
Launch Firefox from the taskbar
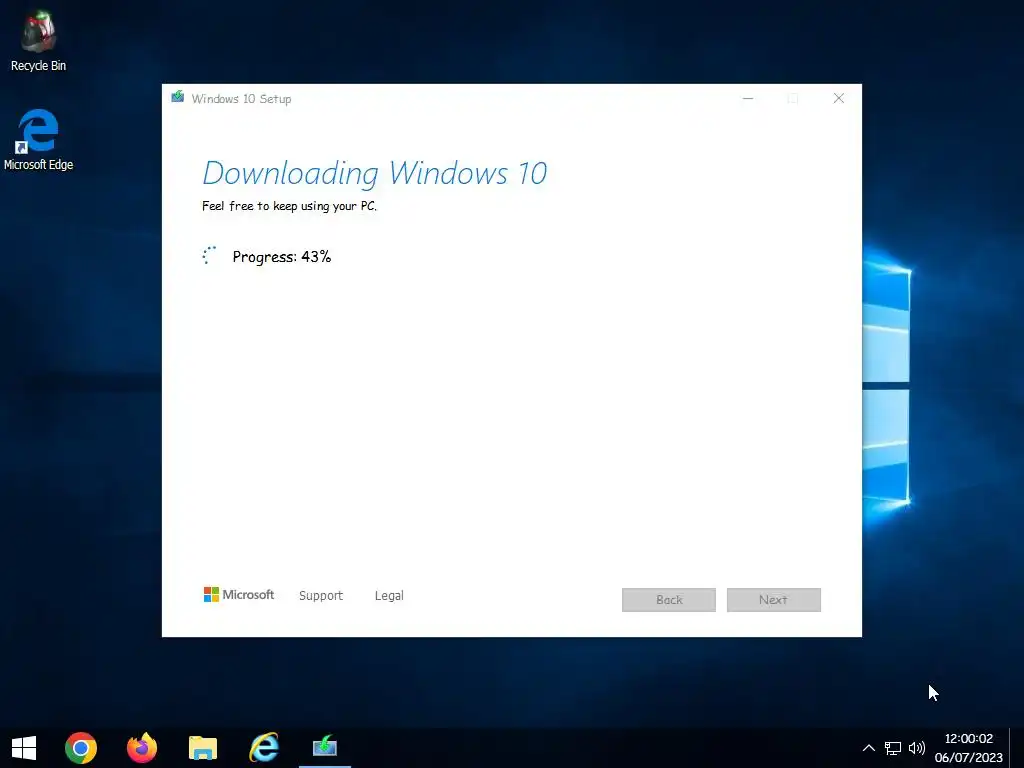[x=142, y=748]
